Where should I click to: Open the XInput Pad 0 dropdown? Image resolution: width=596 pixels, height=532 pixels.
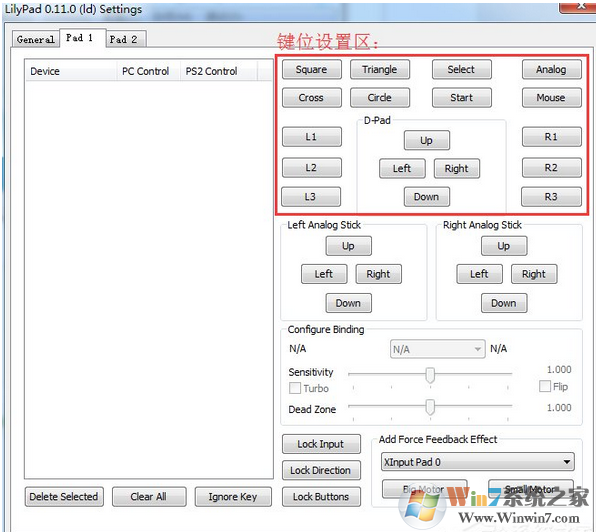click(x=477, y=462)
